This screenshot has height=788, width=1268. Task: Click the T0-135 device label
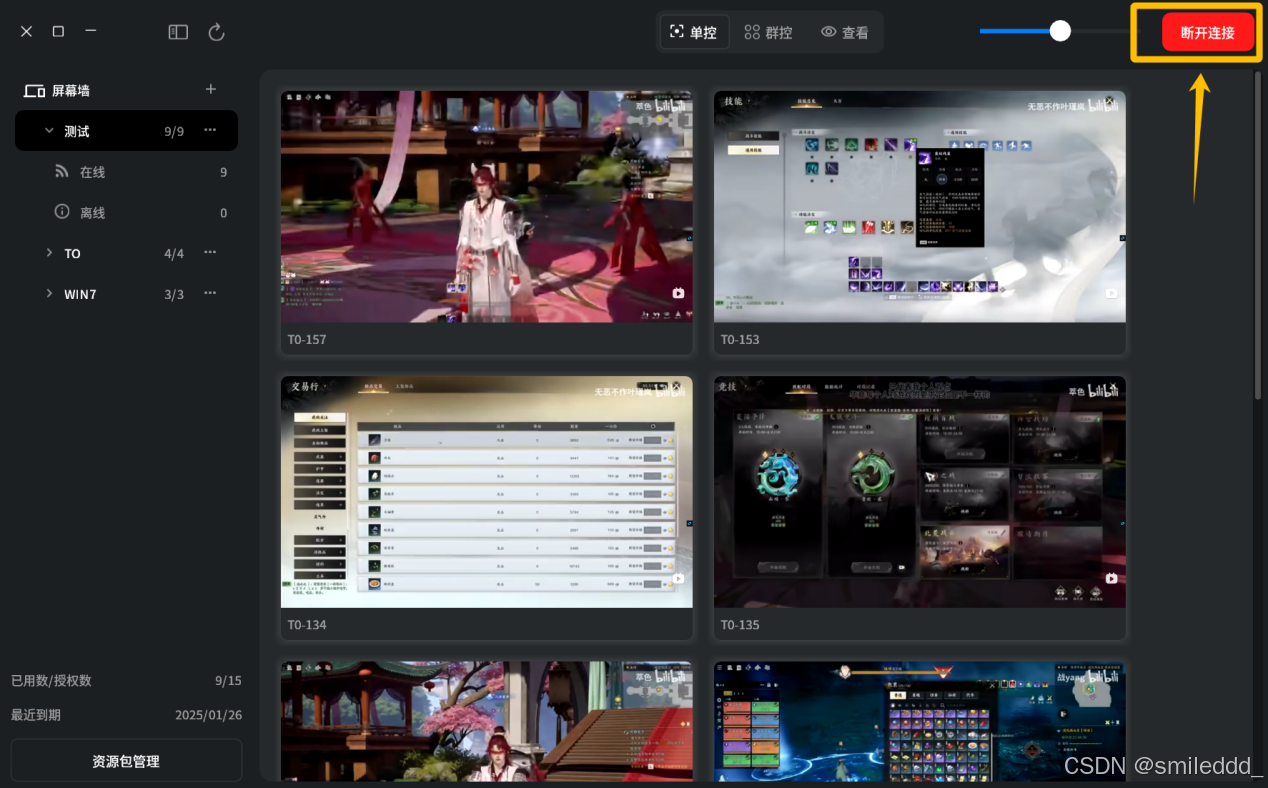[740, 625]
